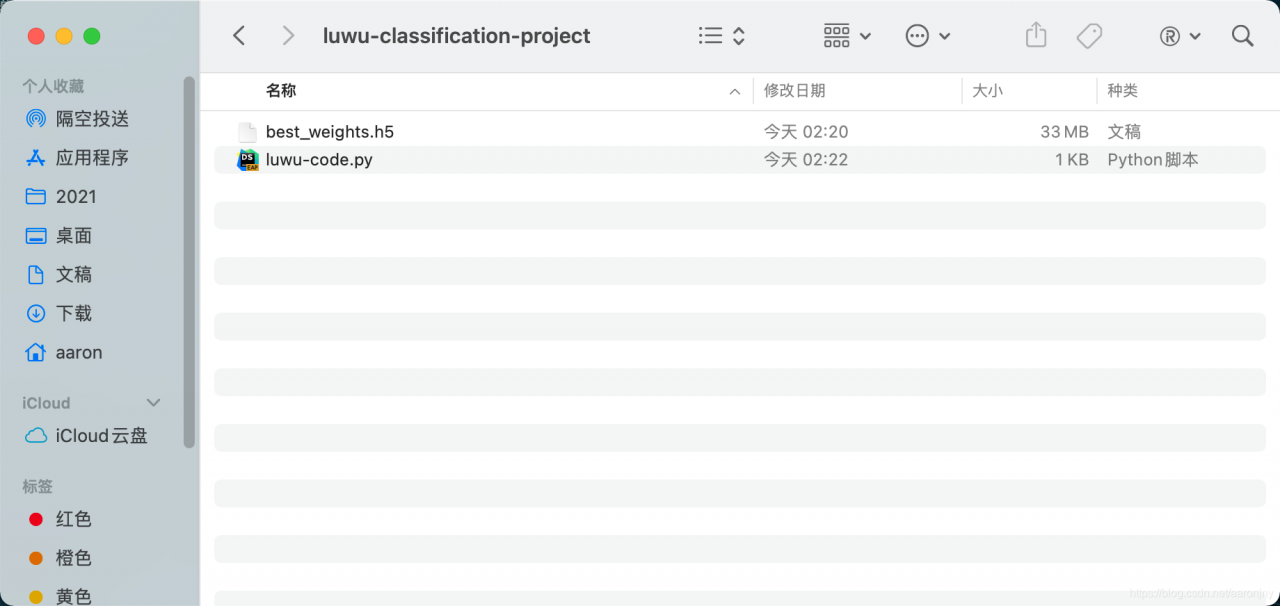Open Downloads (下载) in the sidebar
1280x606 pixels.
(73, 314)
